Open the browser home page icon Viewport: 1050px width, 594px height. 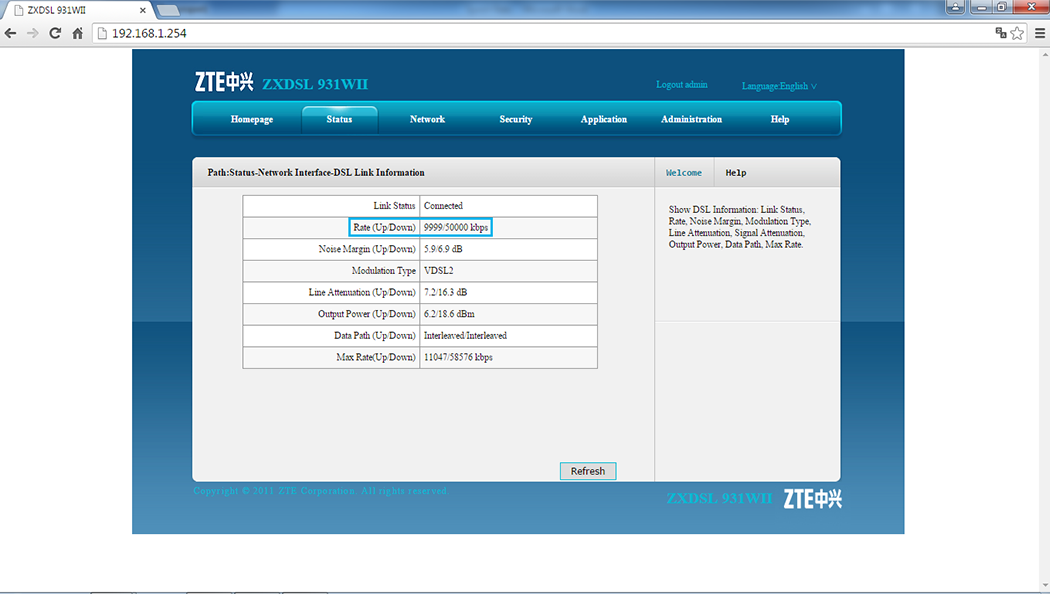[78, 33]
